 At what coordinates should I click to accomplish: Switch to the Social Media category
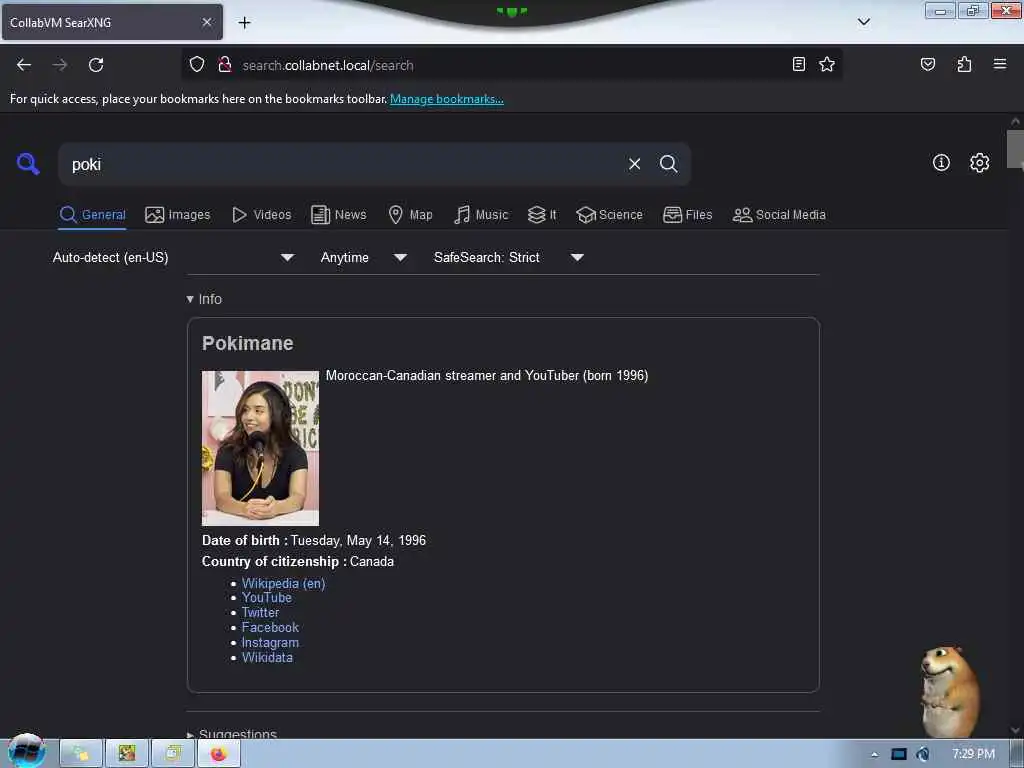point(779,215)
